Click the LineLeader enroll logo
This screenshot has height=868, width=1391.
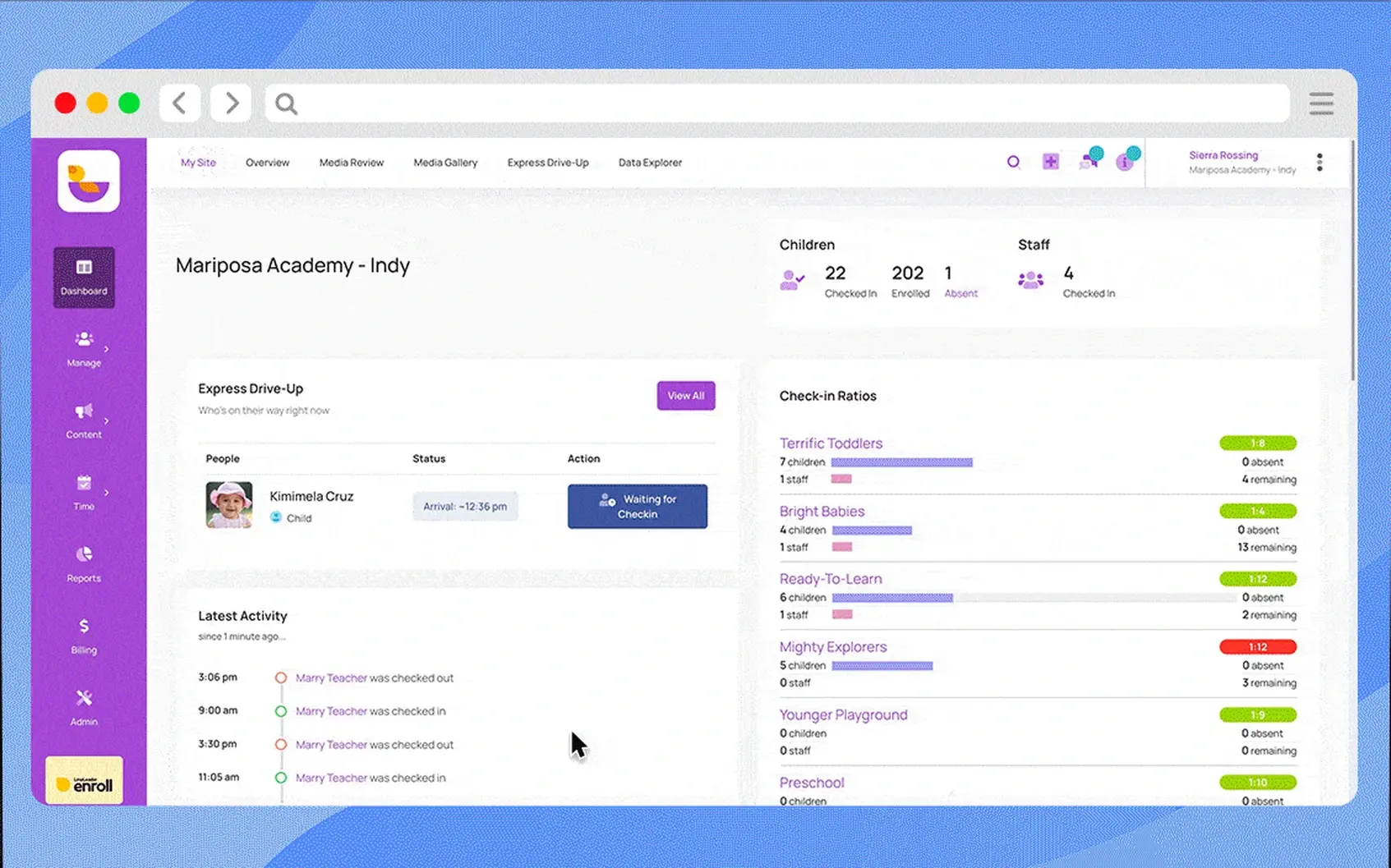[x=84, y=780]
